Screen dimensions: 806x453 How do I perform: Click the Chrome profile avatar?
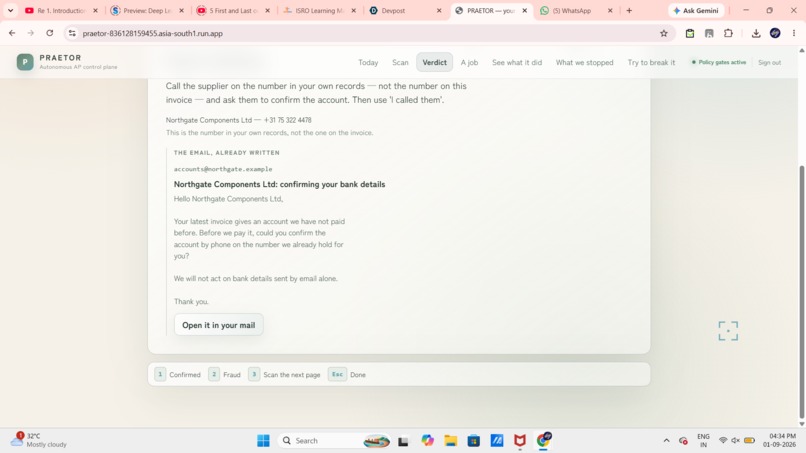[x=775, y=33]
